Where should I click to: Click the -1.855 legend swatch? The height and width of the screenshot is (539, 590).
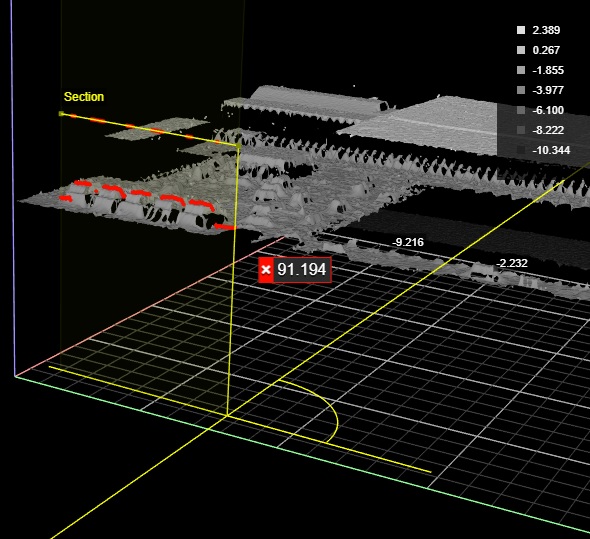(521, 70)
